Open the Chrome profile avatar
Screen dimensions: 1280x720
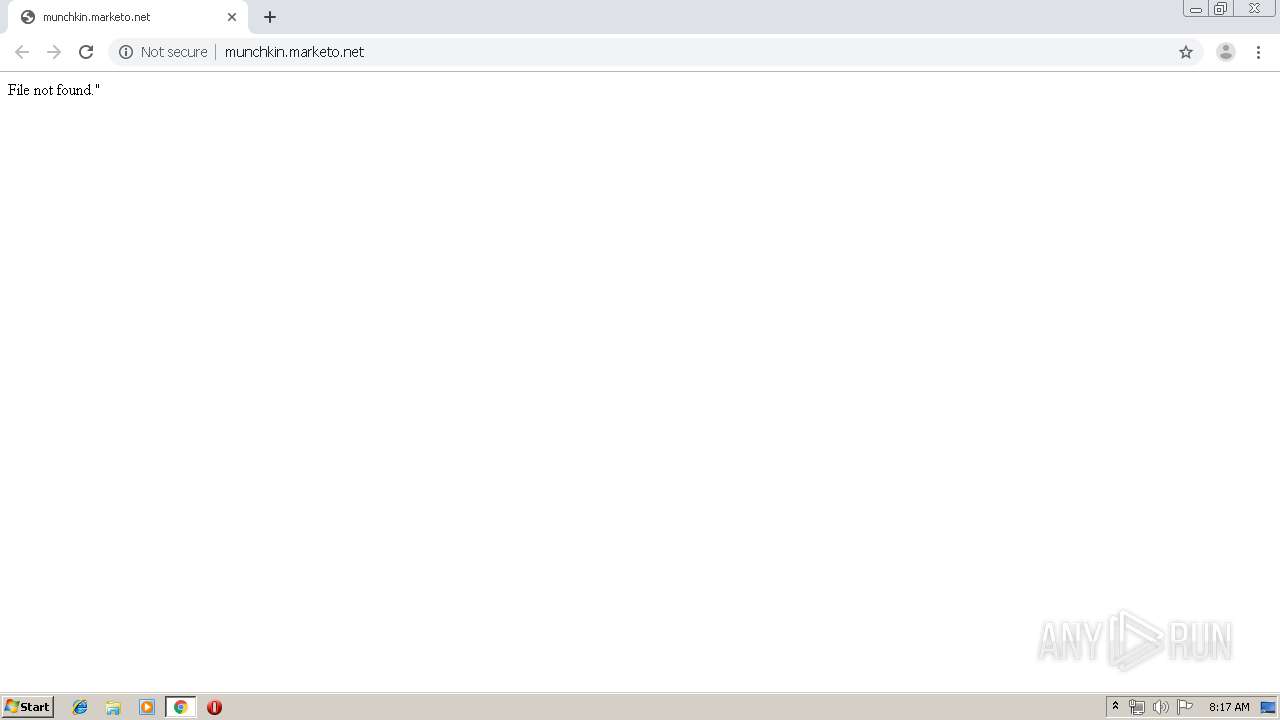coord(1225,52)
